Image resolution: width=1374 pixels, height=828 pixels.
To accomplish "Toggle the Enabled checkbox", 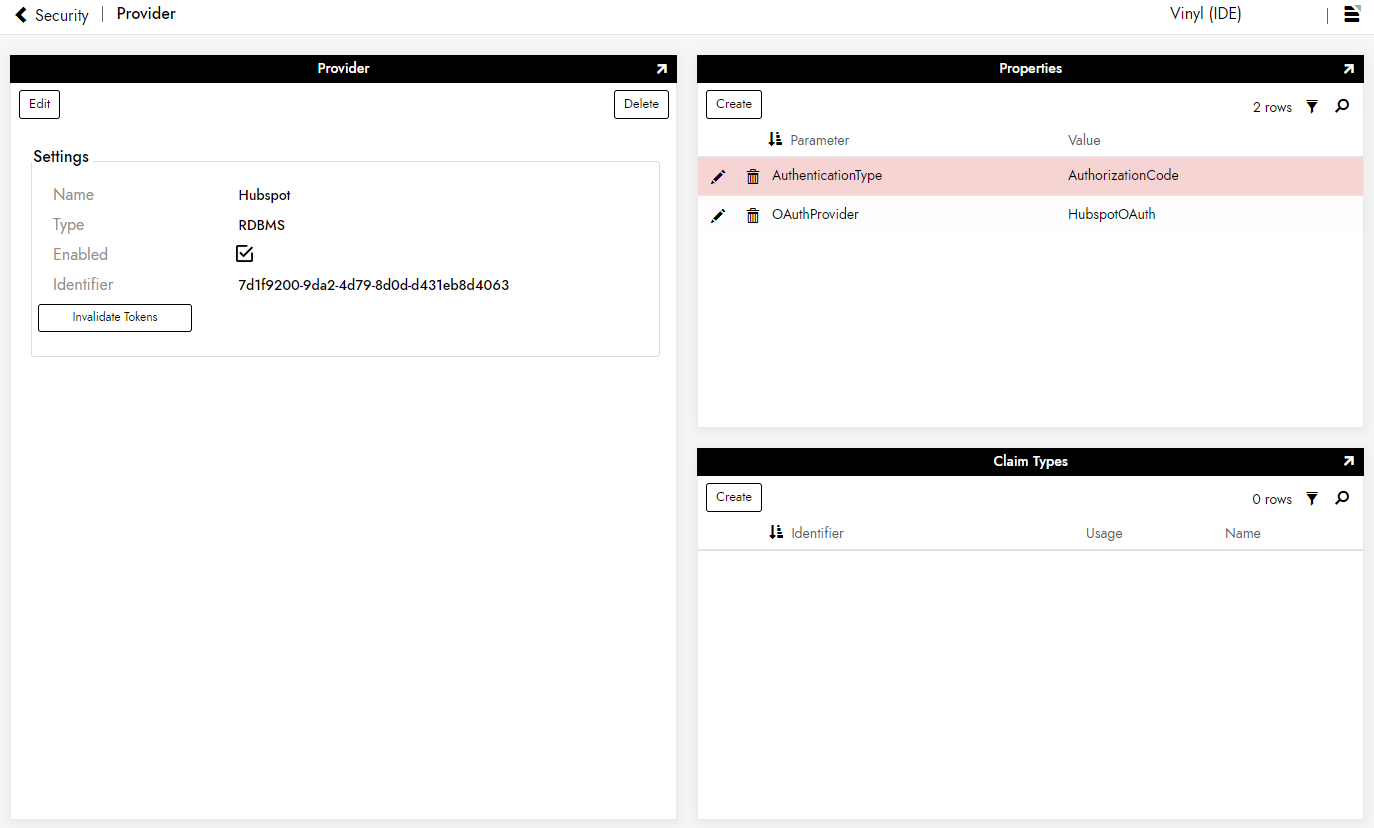I will 245,254.
